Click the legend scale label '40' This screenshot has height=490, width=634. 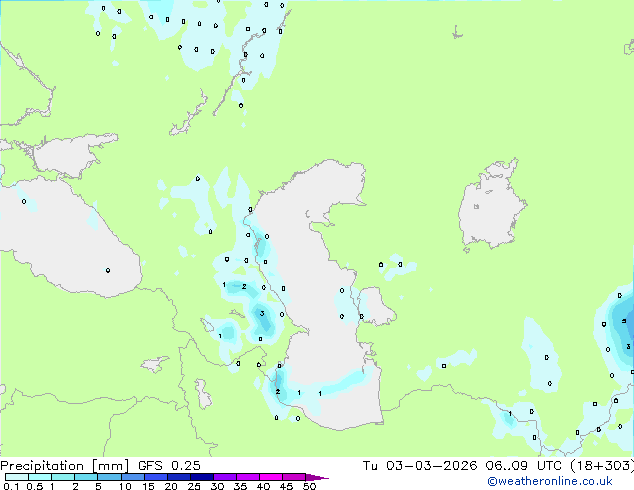click(x=263, y=486)
